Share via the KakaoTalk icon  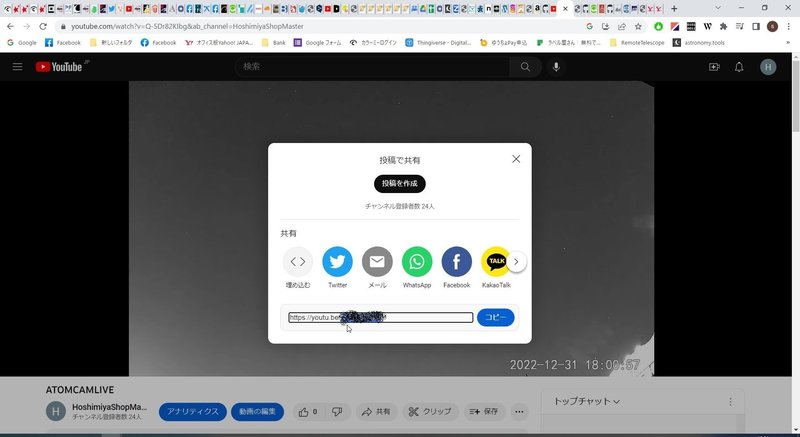pos(495,262)
